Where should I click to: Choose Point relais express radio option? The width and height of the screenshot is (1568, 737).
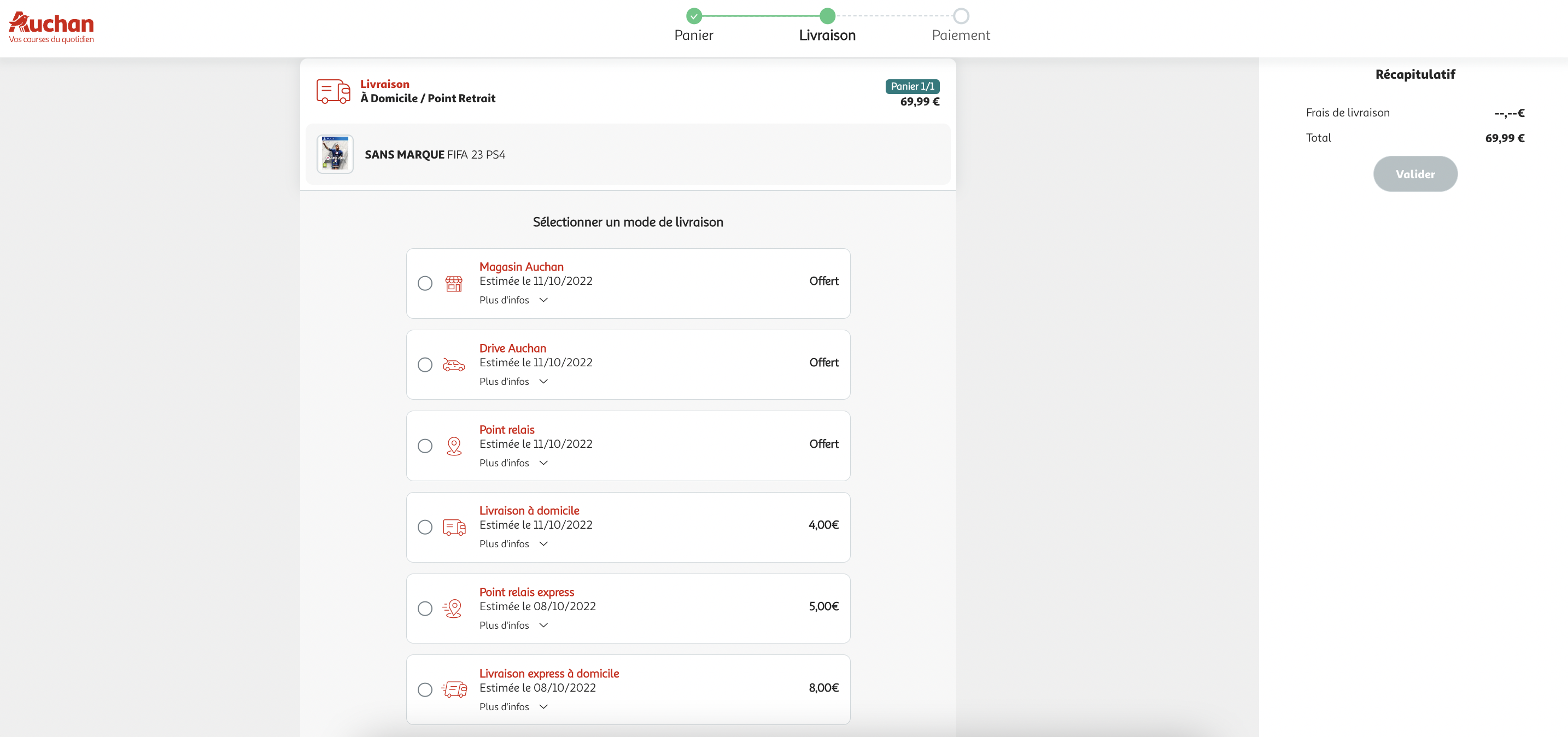pyautogui.click(x=425, y=609)
